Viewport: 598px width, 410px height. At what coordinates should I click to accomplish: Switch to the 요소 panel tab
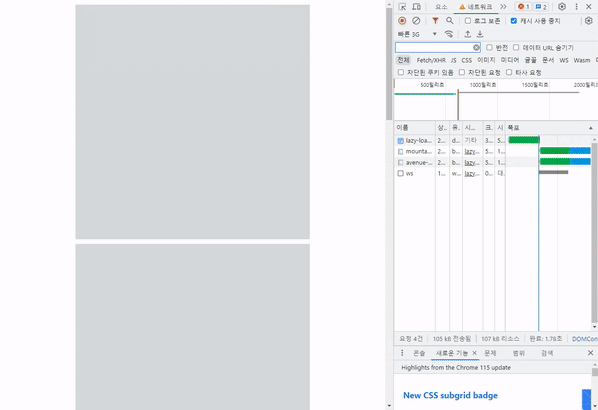coord(441,7)
